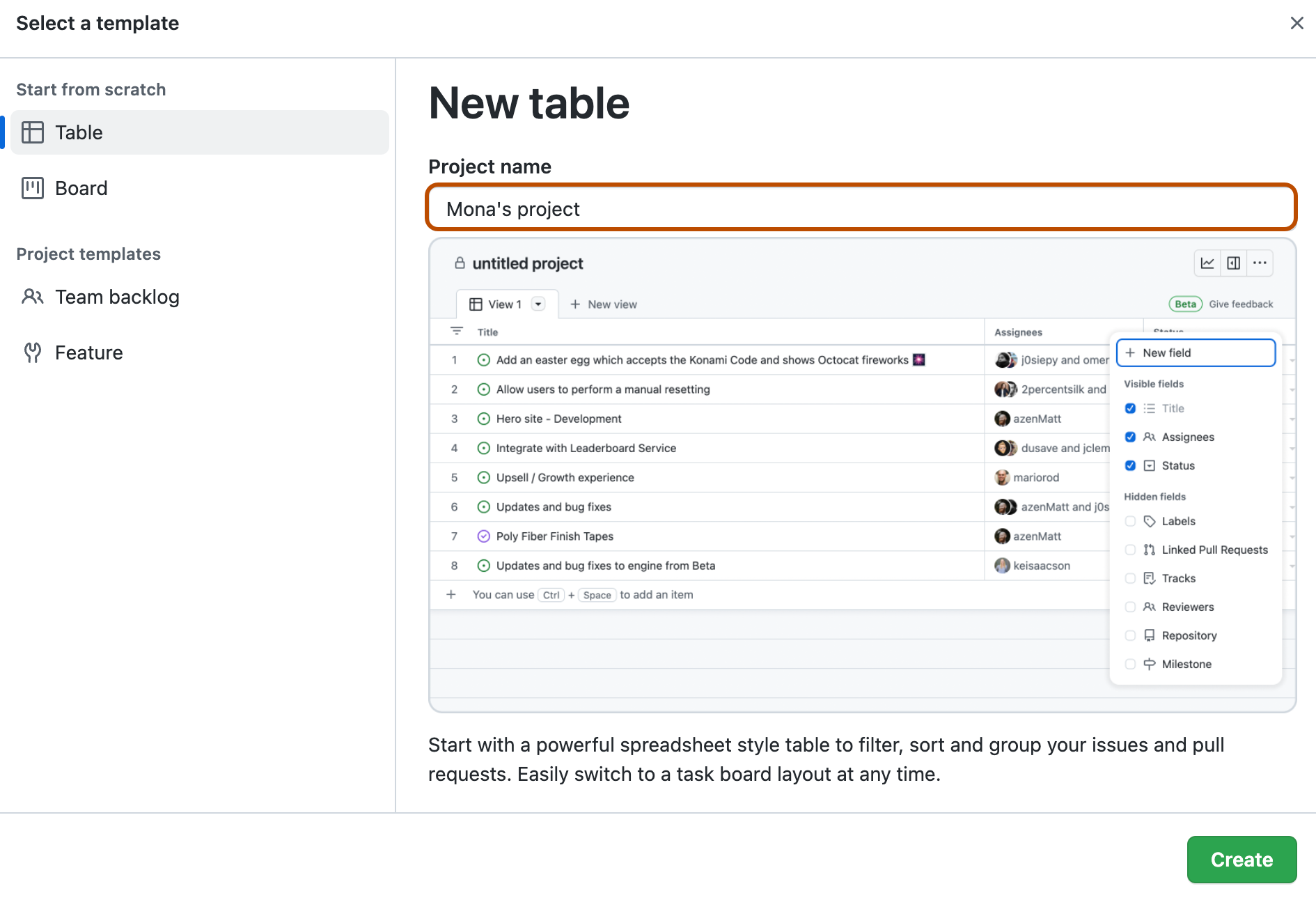Image resolution: width=1316 pixels, height=900 pixels.
Task: Open the Give feedback link
Action: 1241,304
